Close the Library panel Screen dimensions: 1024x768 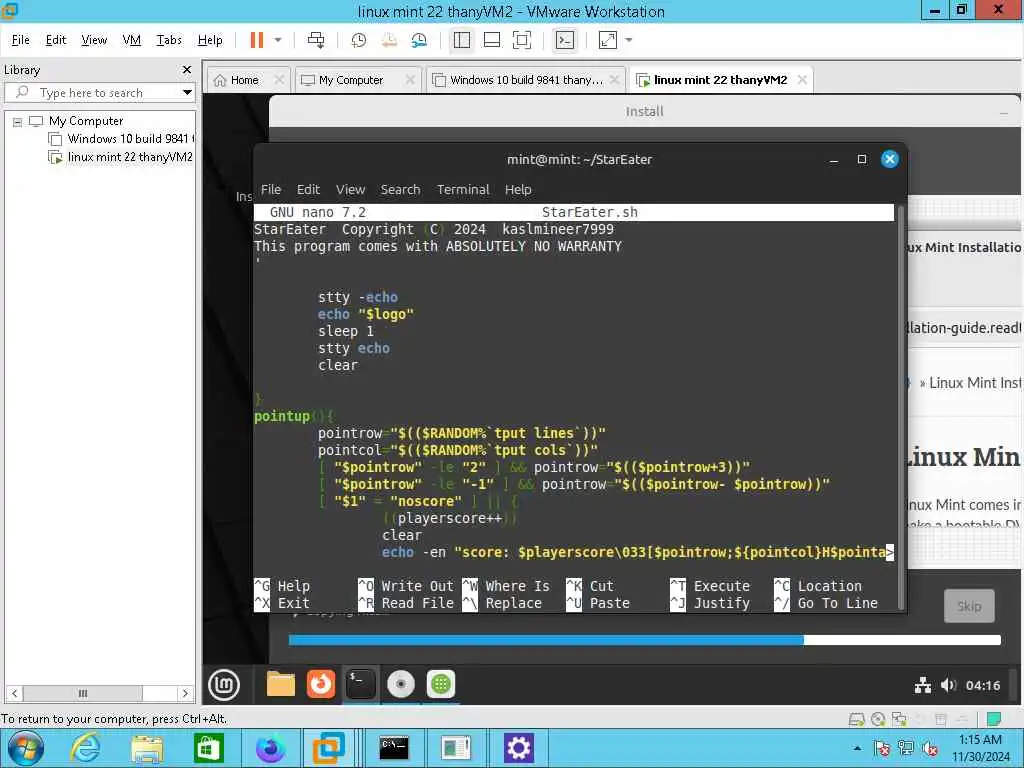point(187,69)
